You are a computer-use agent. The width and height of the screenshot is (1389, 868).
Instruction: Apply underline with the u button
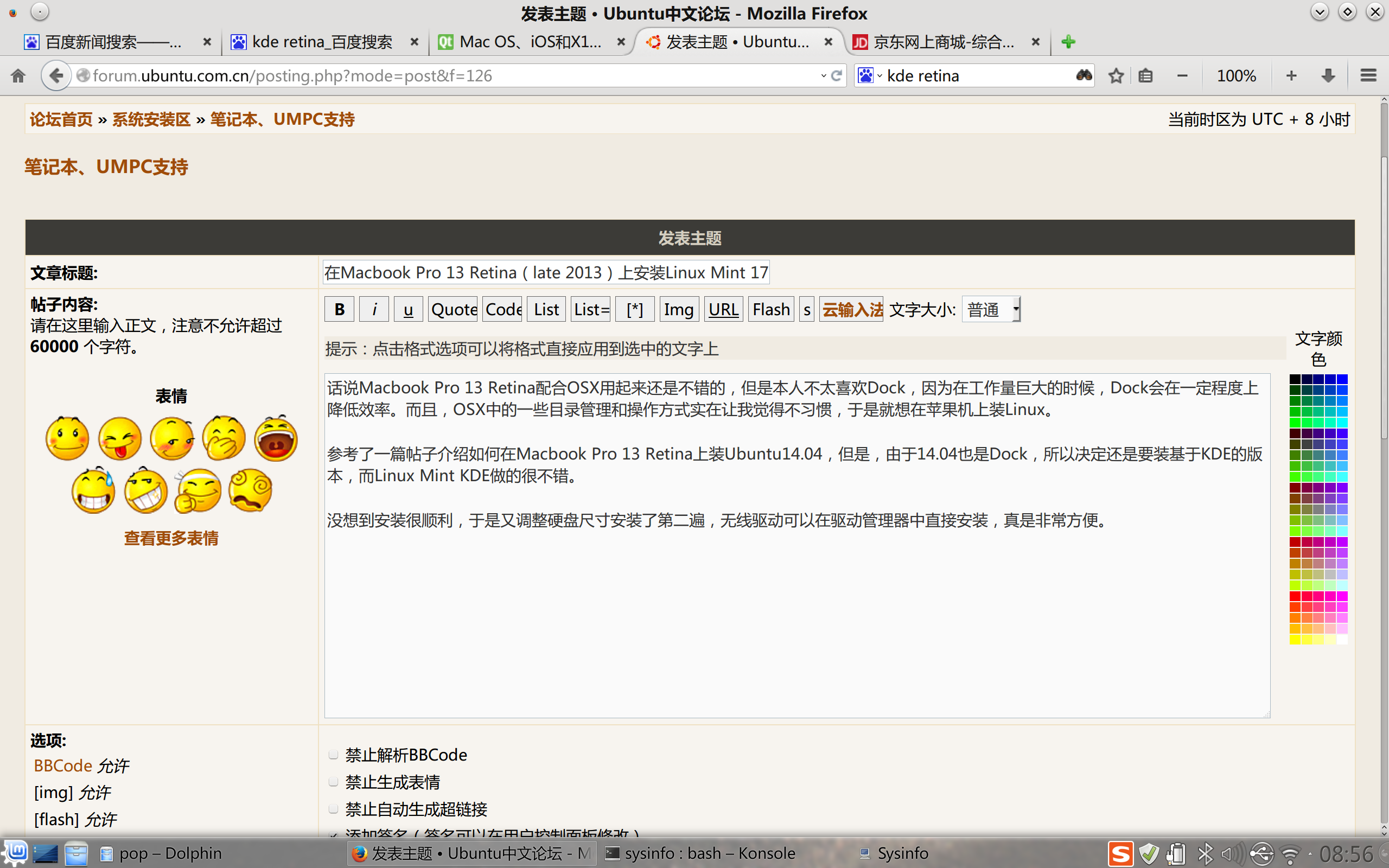pyautogui.click(x=408, y=309)
